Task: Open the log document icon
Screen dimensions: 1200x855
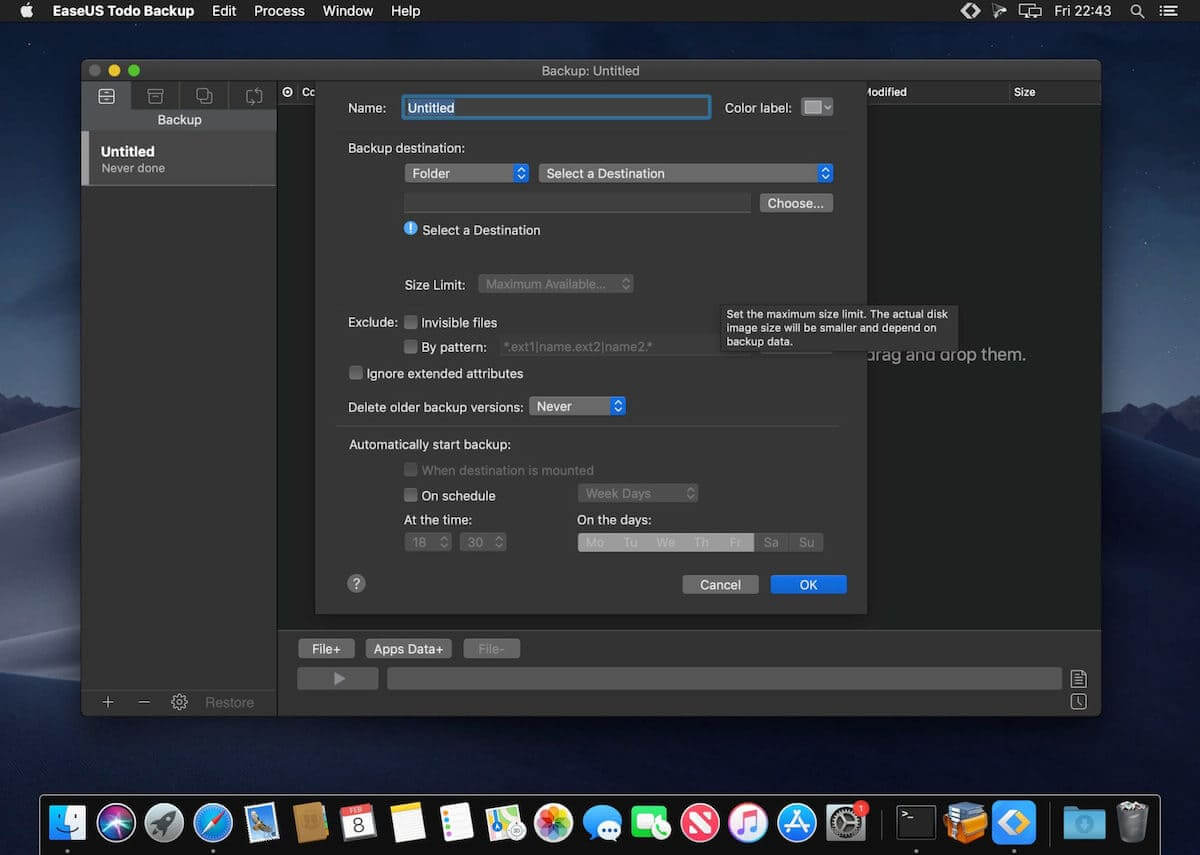Action: tap(1078, 678)
